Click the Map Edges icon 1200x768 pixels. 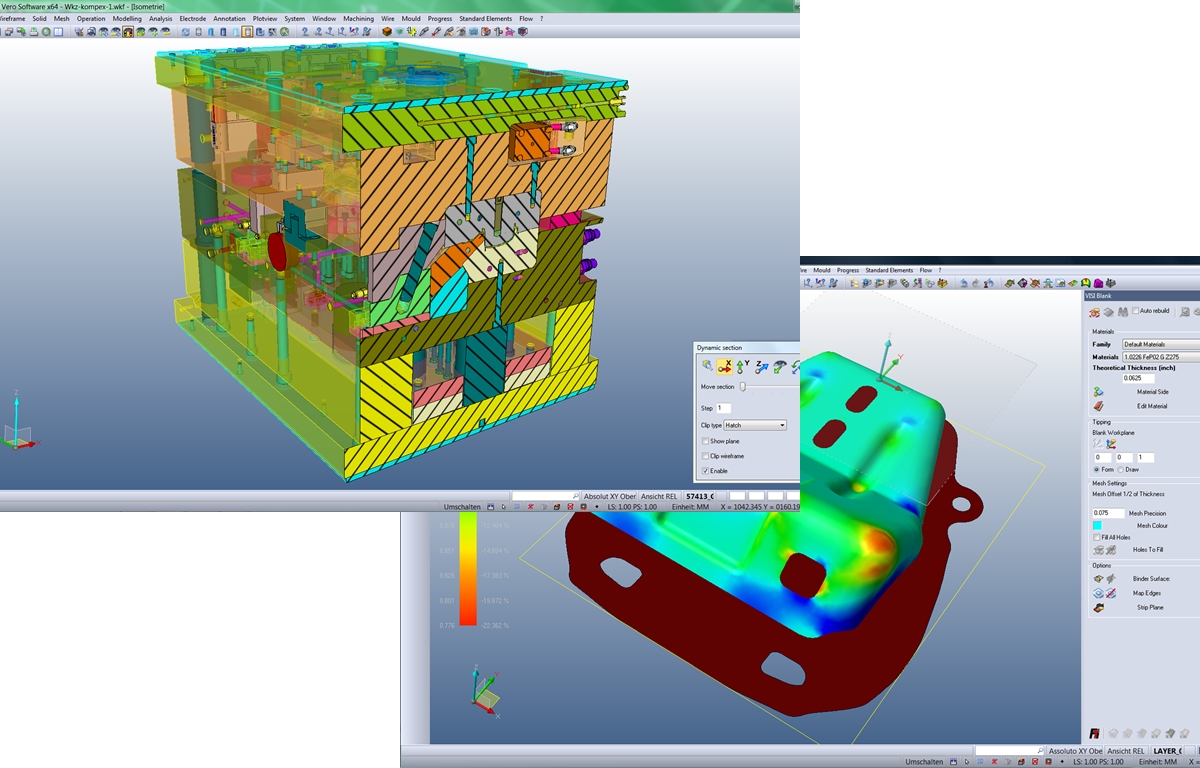click(x=1098, y=593)
